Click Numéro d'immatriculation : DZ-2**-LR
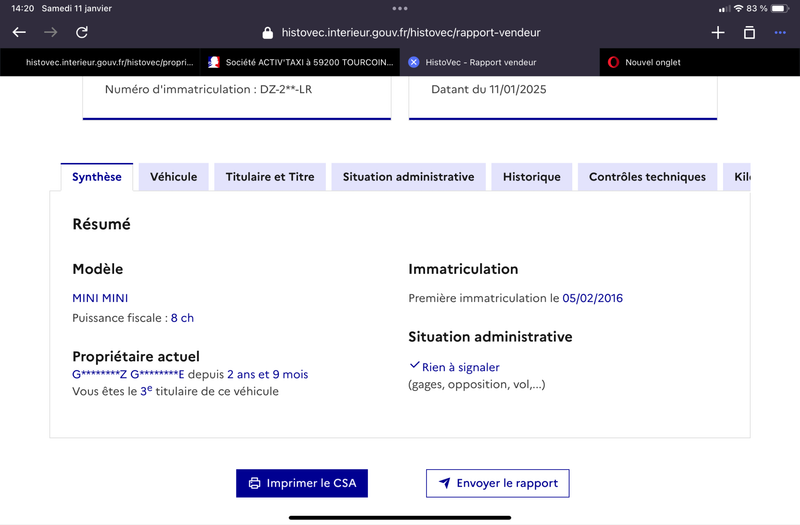 pos(208,89)
